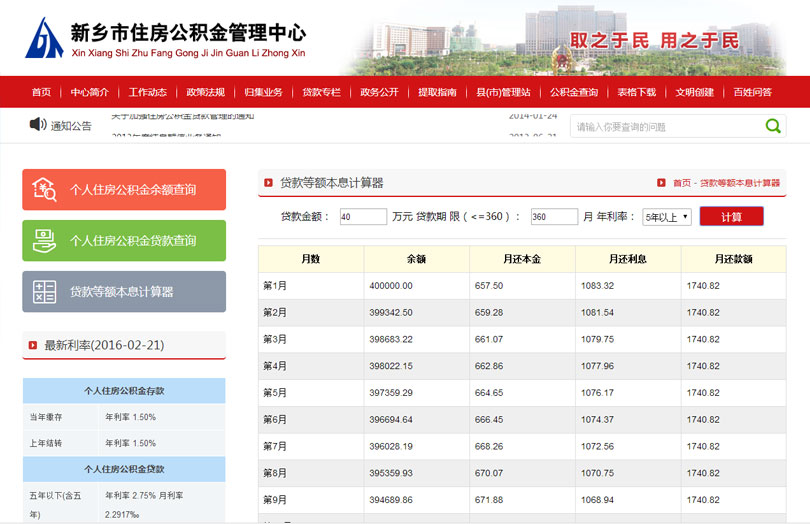Click the green search magnifier icon
Image resolution: width=810 pixels, height=524 pixels.
(x=773, y=126)
